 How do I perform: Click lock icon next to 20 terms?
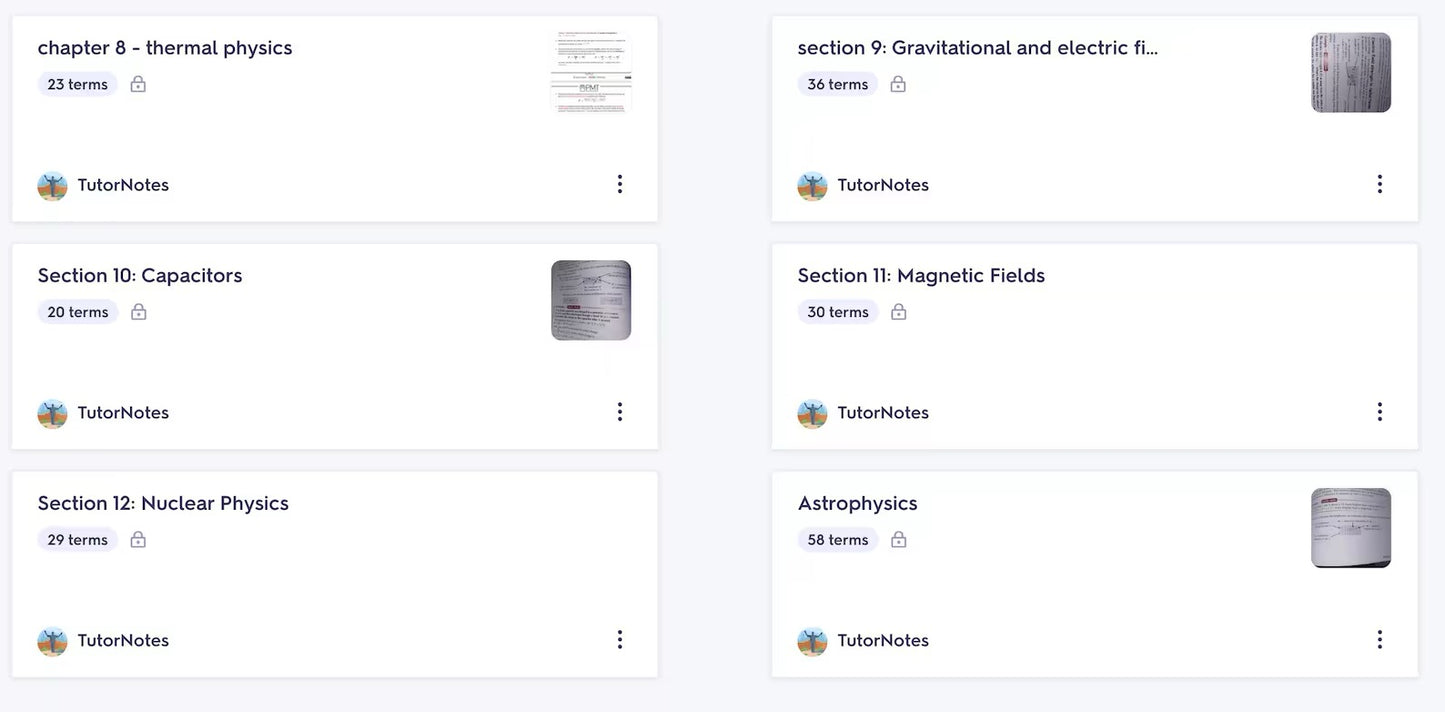138,312
